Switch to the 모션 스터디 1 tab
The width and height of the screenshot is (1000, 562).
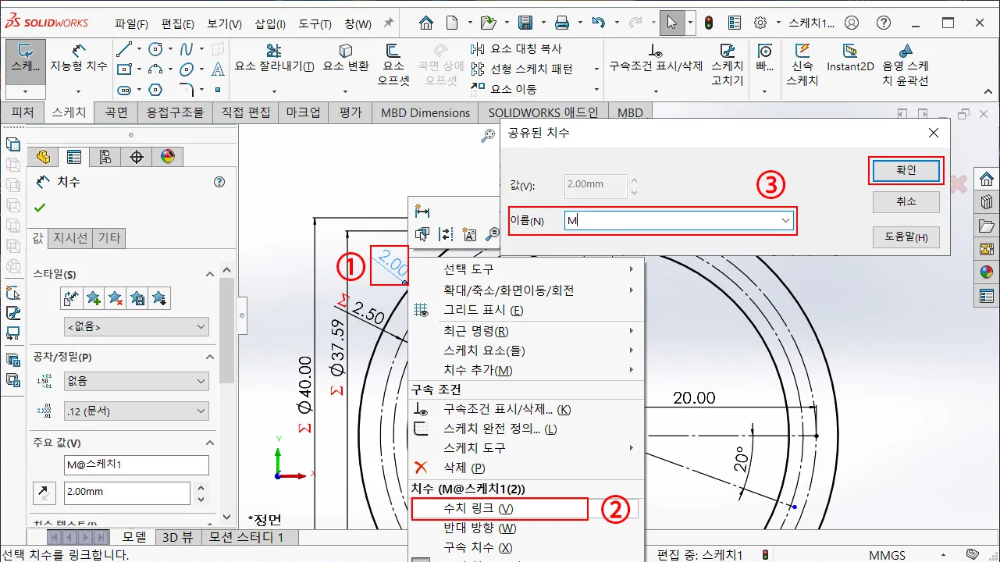(246, 537)
